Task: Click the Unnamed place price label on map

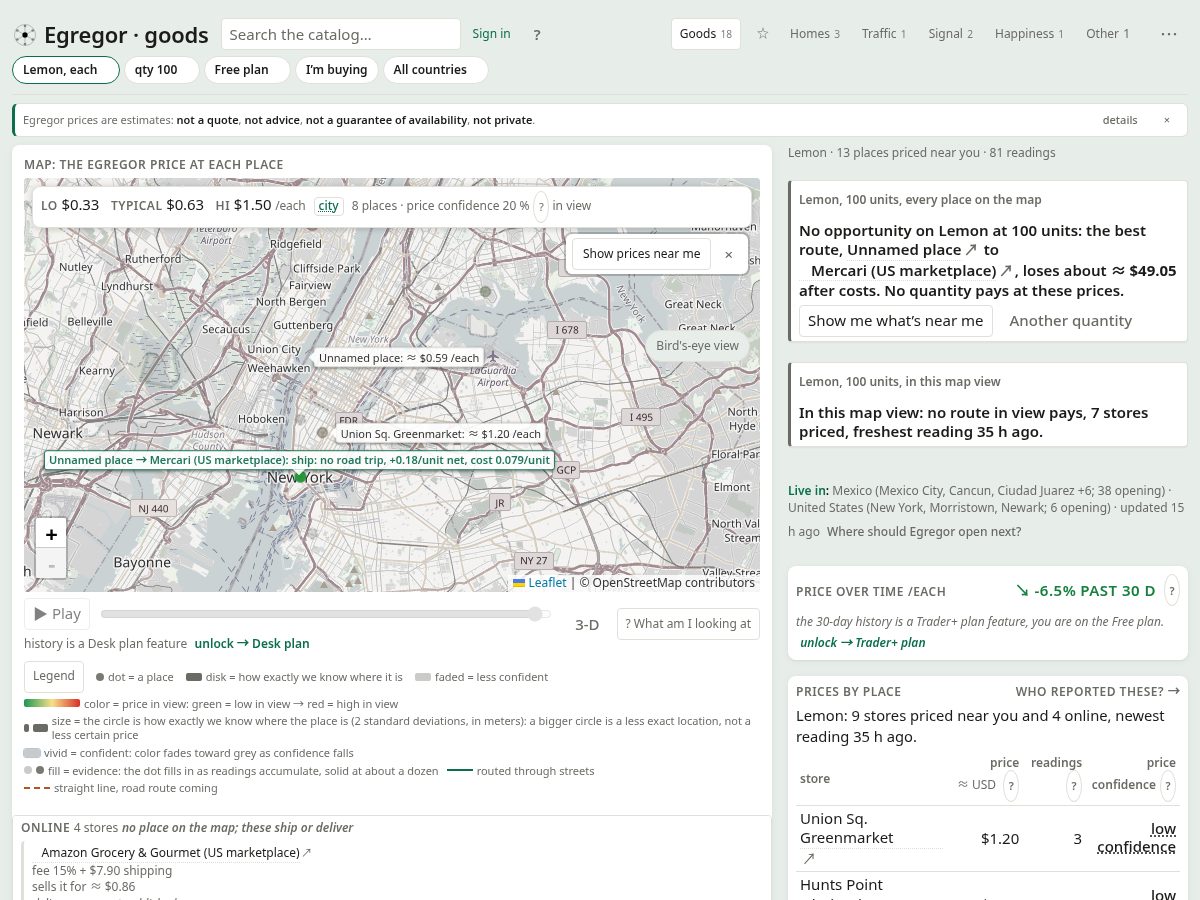Action: pyautogui.click(x=399, y=357)
